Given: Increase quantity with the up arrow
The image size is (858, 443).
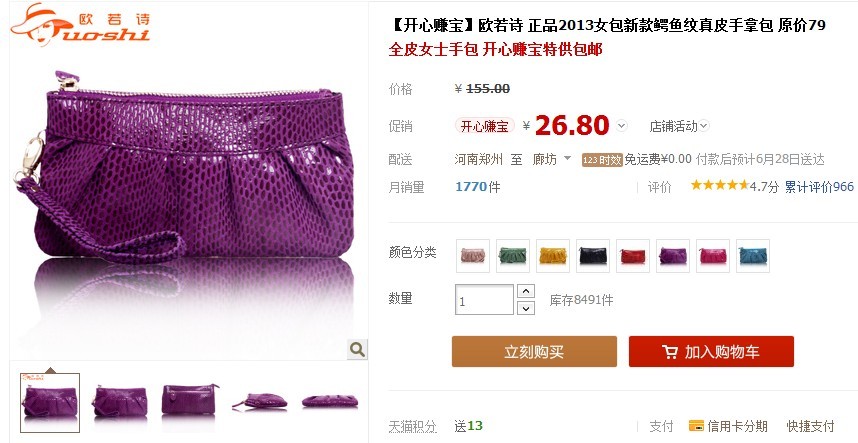Looking at the screenshot, I should (526, 291).
